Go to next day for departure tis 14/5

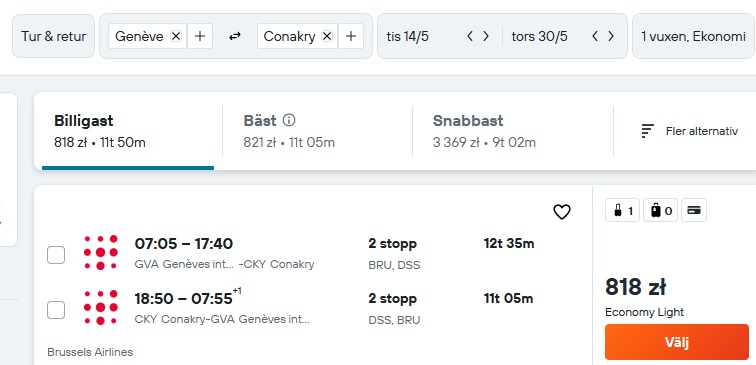pyautogui.click(x=486, y=36)
